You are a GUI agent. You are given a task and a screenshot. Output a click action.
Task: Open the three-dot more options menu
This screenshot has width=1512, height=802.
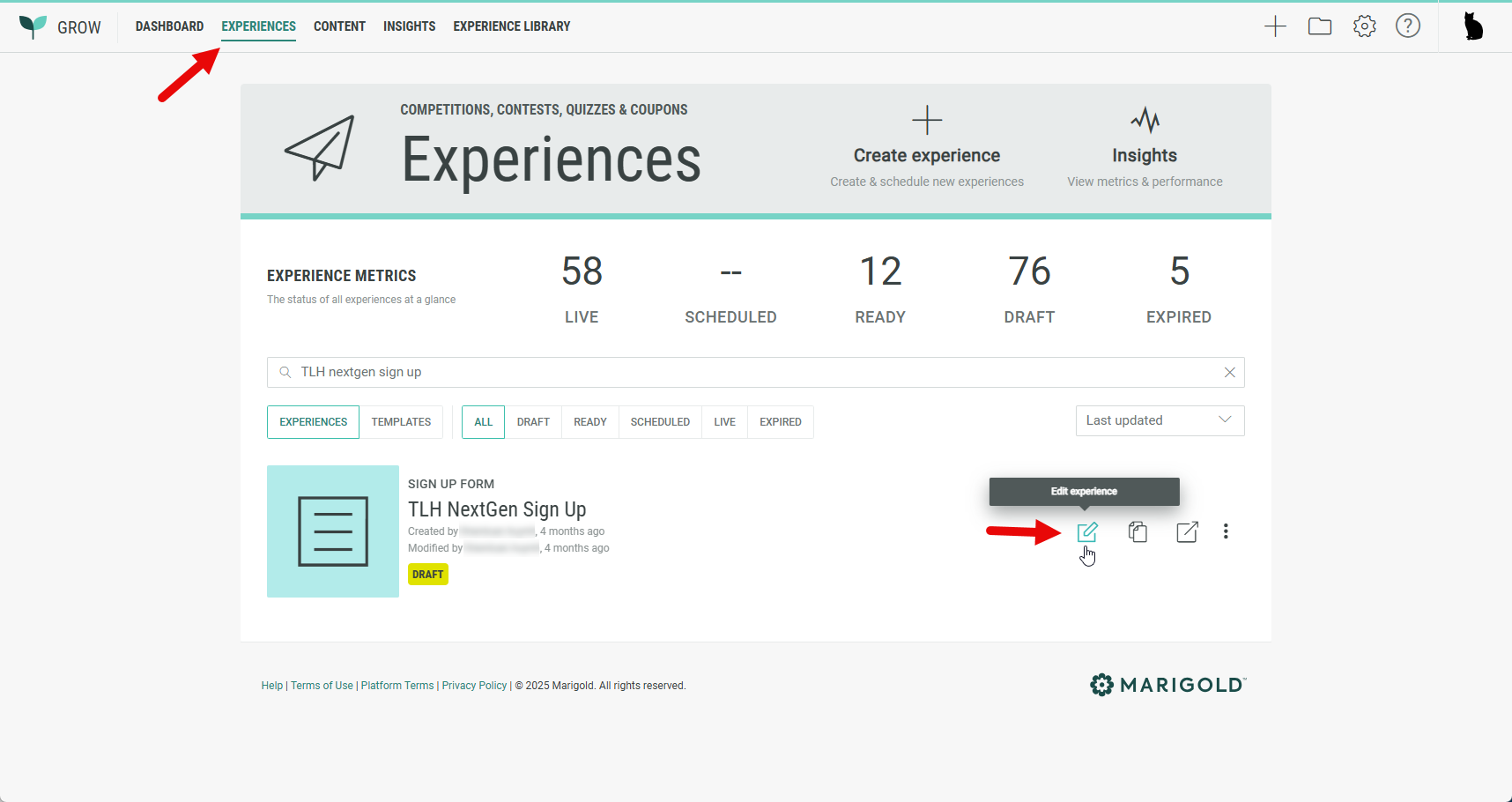[1226, 531]
